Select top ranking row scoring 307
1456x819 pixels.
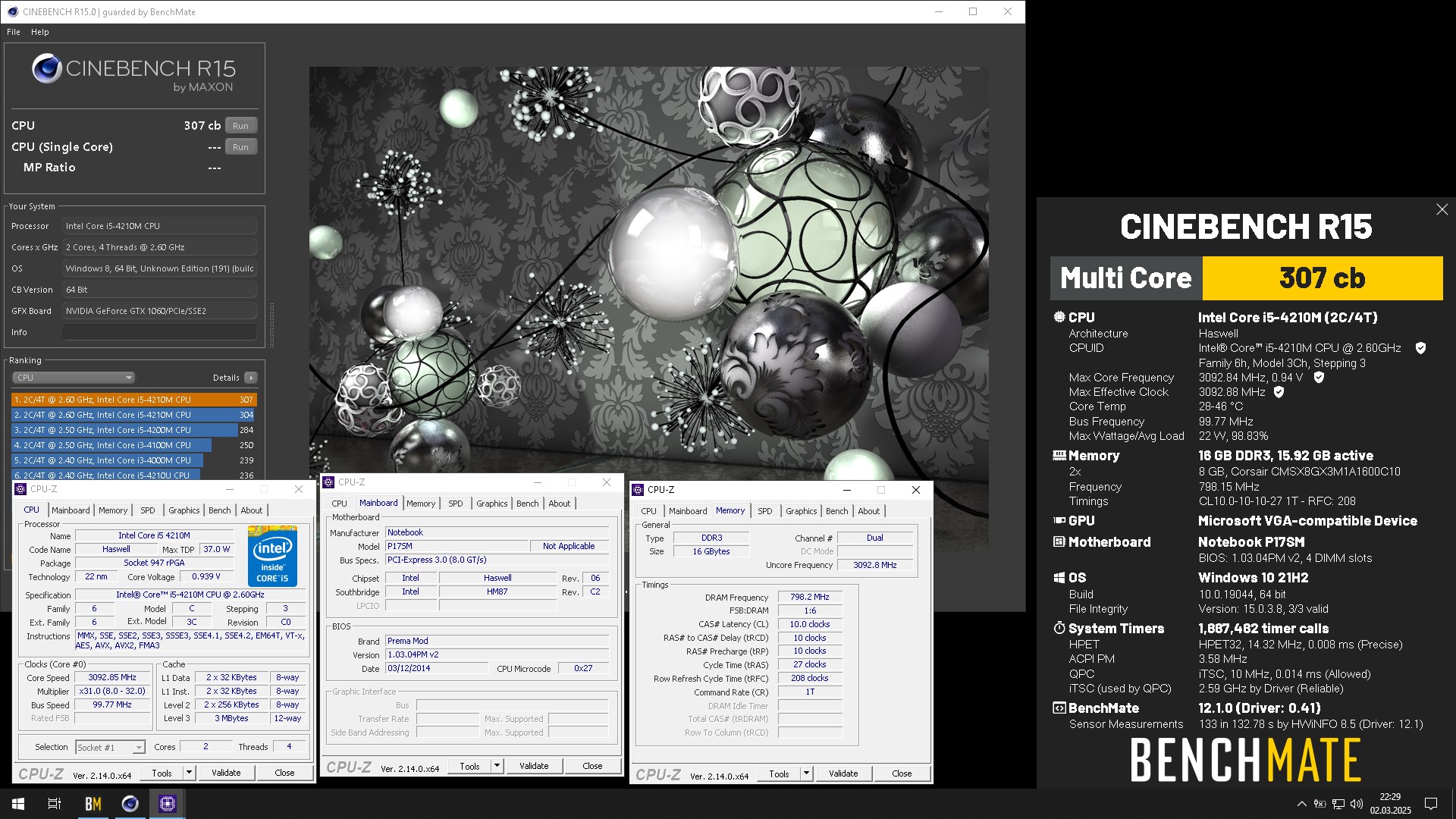(133, 400)
